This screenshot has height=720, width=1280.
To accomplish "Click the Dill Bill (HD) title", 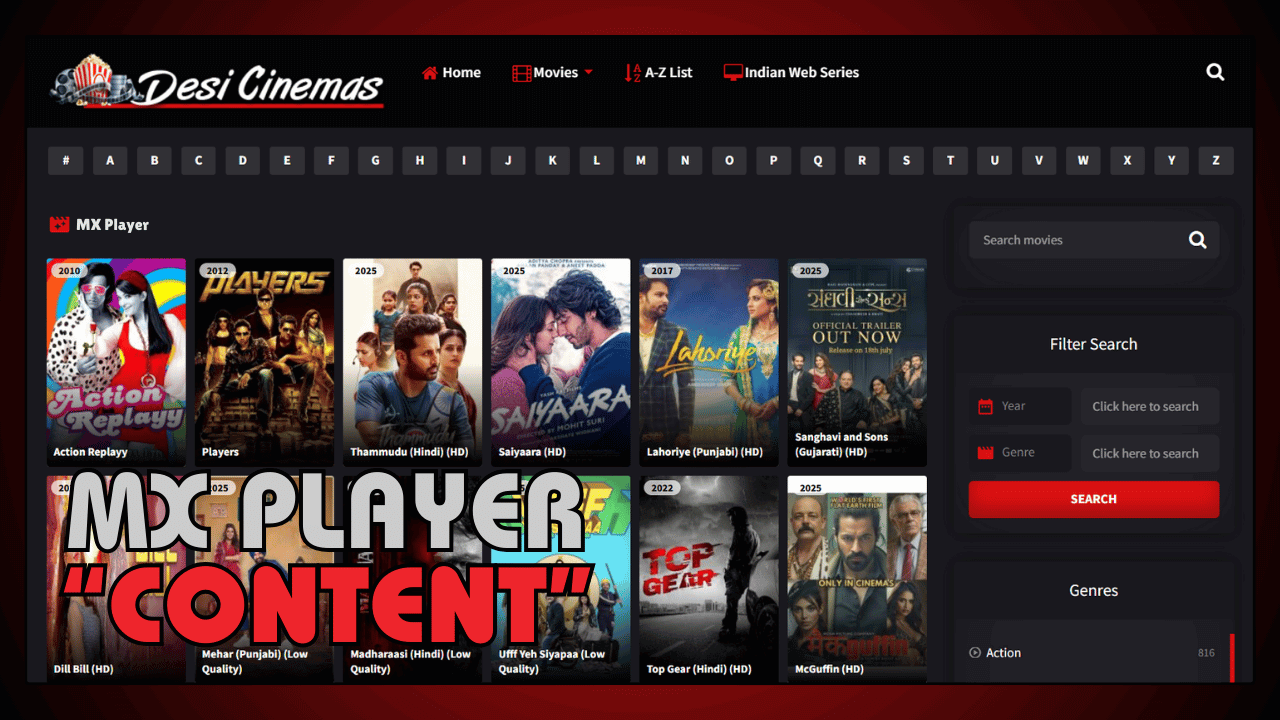I will (x=83, y=669).
